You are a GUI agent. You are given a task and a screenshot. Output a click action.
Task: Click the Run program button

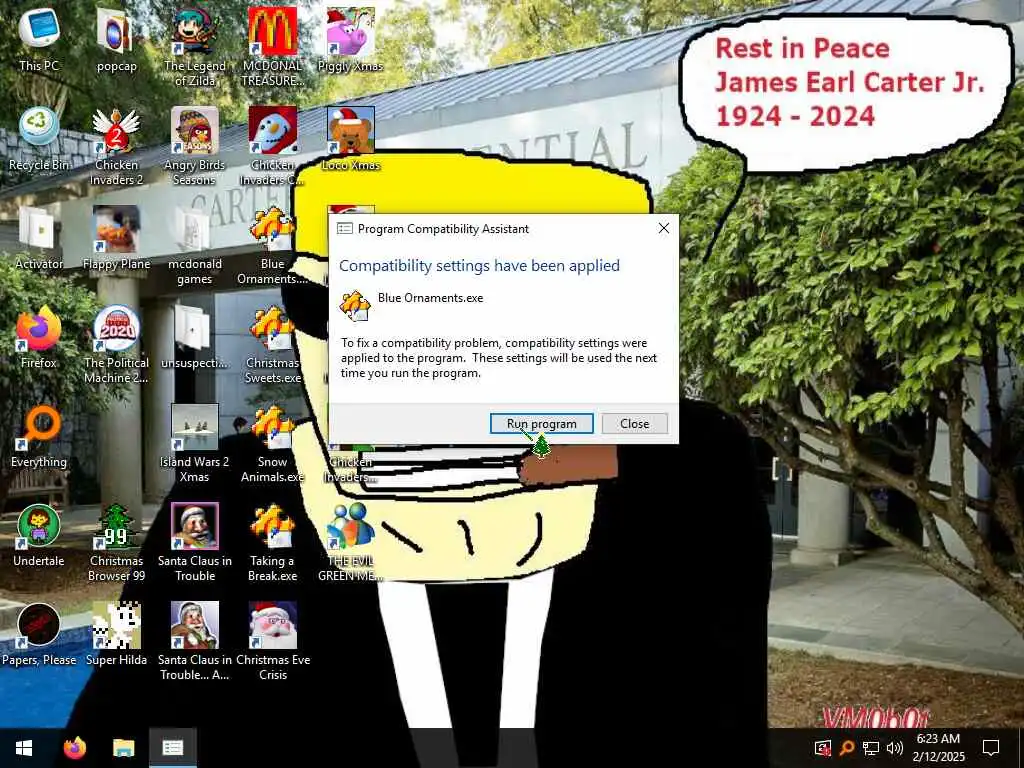tap(541, 423)
